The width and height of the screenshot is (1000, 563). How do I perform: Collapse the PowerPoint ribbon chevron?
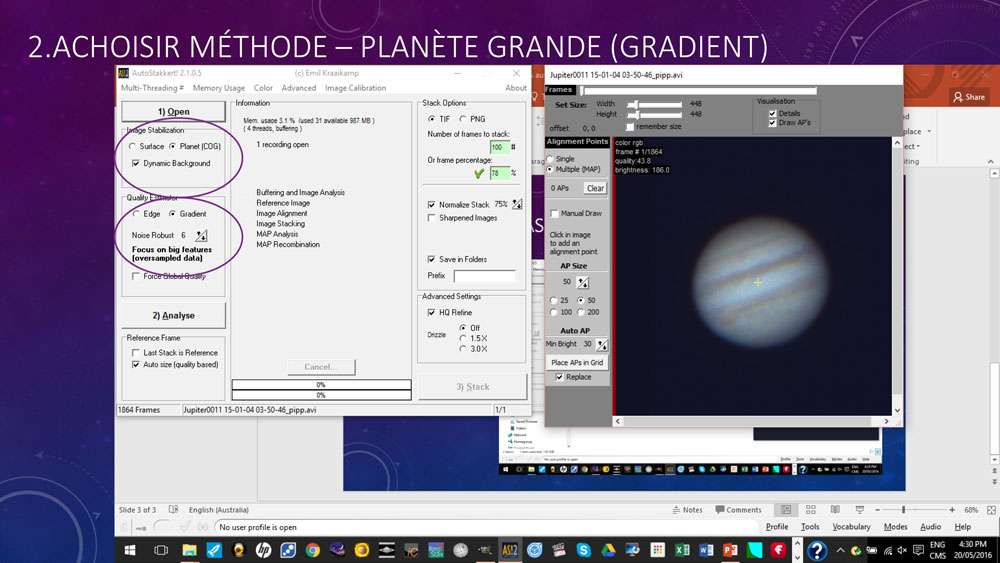[x=990, y=161]
